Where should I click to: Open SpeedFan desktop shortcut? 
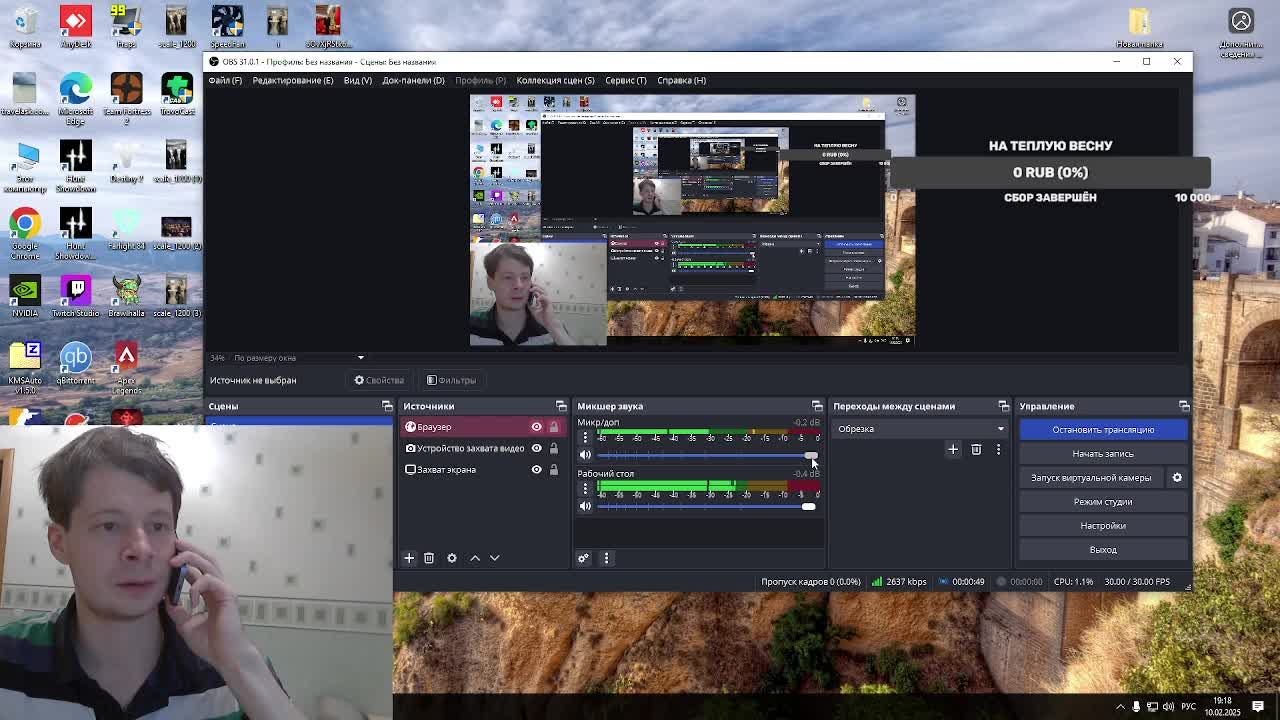[x=227, y=27]
